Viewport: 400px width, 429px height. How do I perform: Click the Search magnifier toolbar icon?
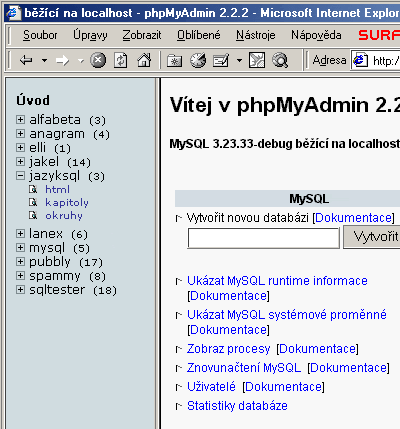(280, 60)
